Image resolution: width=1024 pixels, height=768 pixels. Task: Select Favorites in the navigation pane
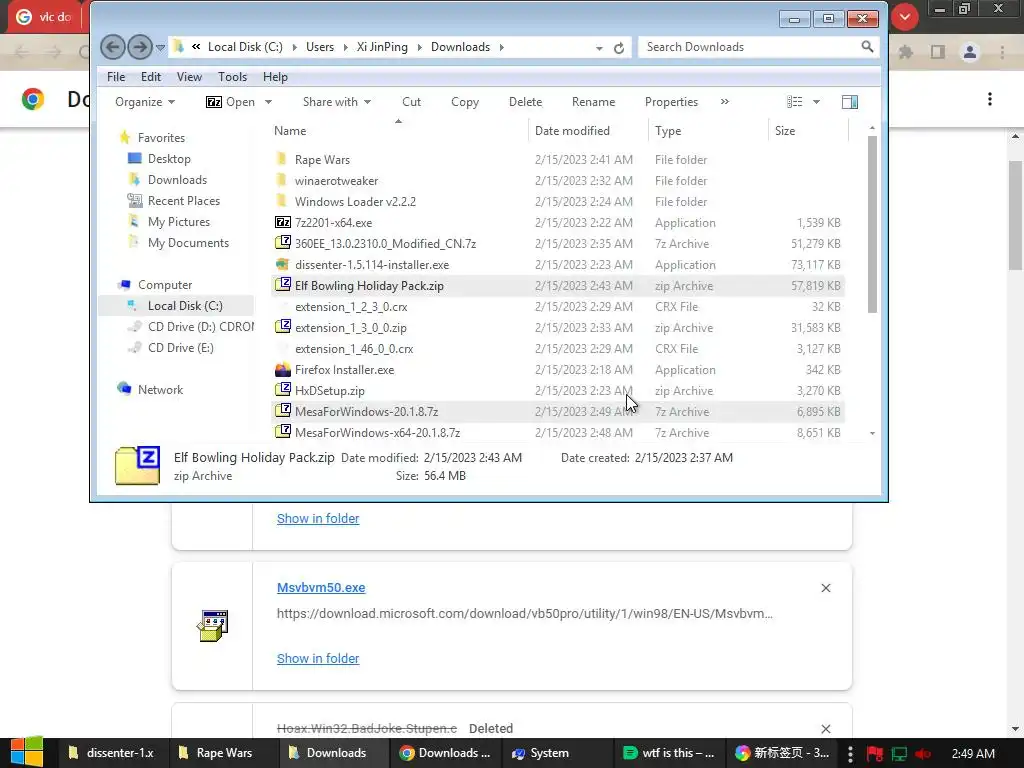tap(161, 138)
